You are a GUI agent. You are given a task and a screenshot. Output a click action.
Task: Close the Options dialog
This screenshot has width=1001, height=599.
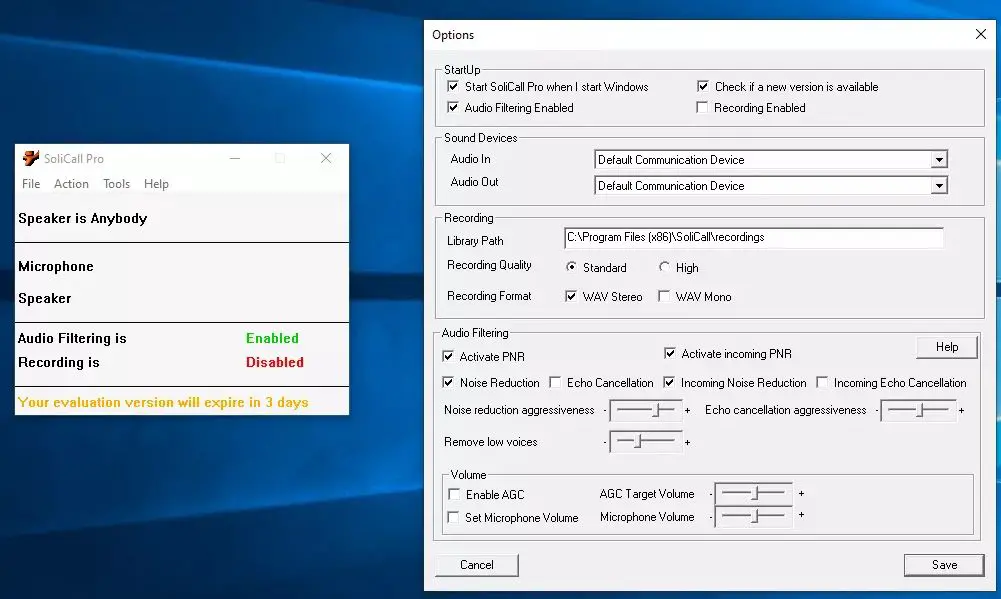coord(981,34)
